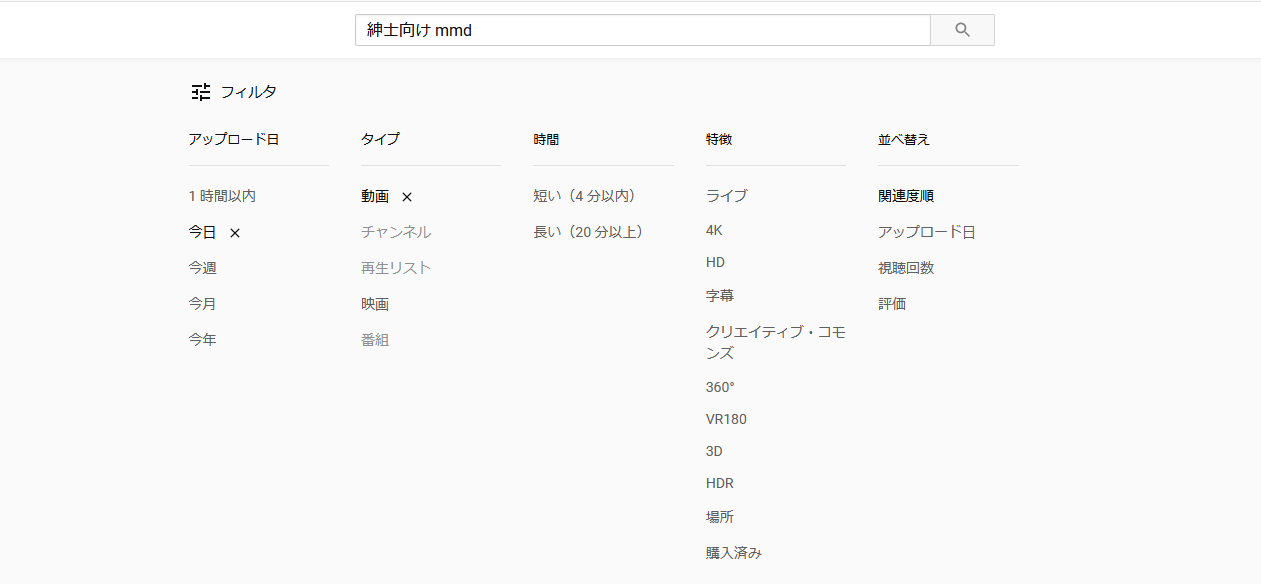Sort results by アップロード日
The height and width of the screenshot is (584, 1261).
tap(926, 232)
